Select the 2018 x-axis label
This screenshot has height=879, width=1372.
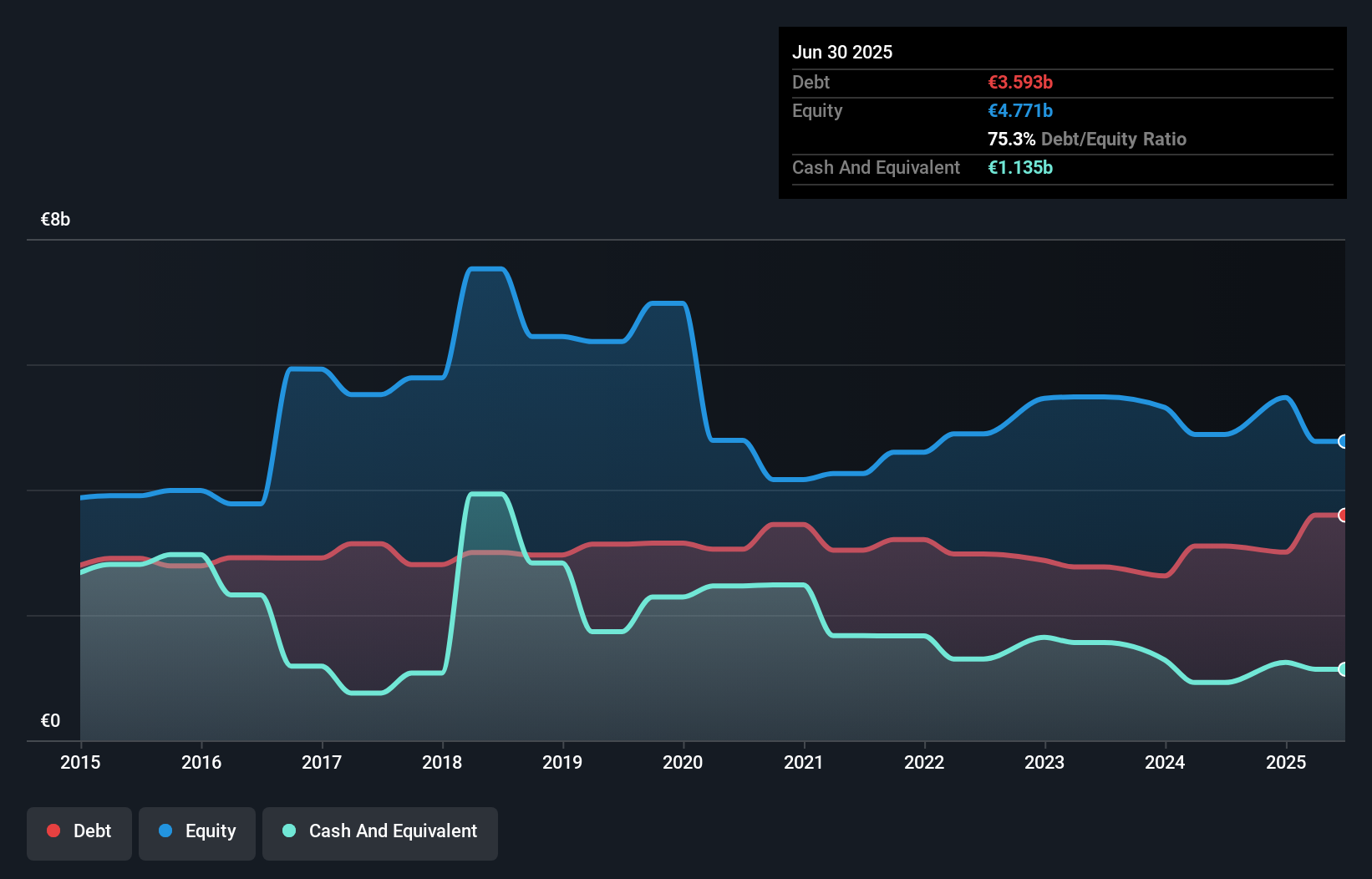pos(442,762)
